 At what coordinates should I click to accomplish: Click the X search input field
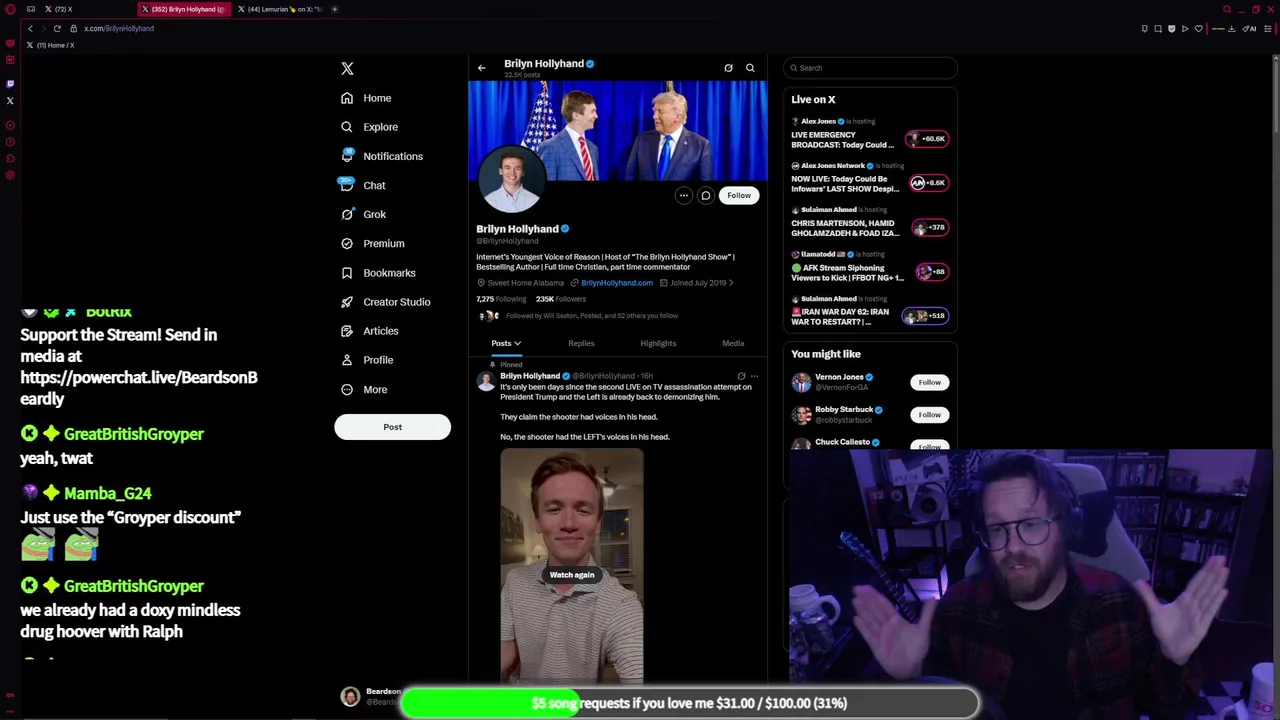871,68
